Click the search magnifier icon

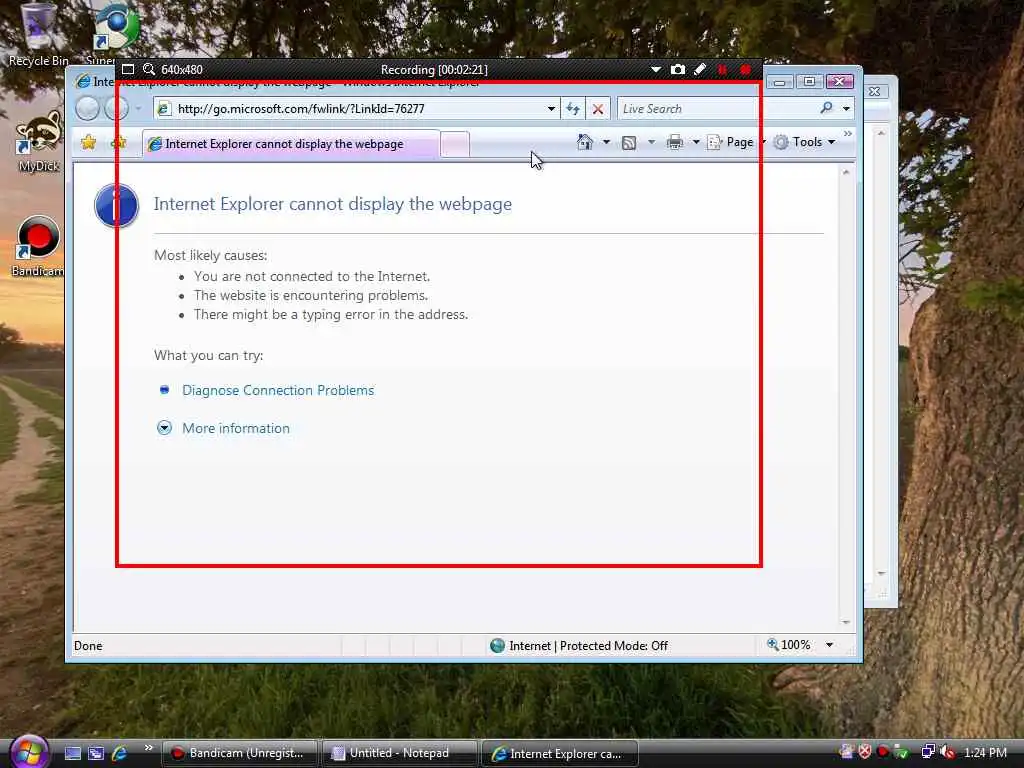pos(826,108)
